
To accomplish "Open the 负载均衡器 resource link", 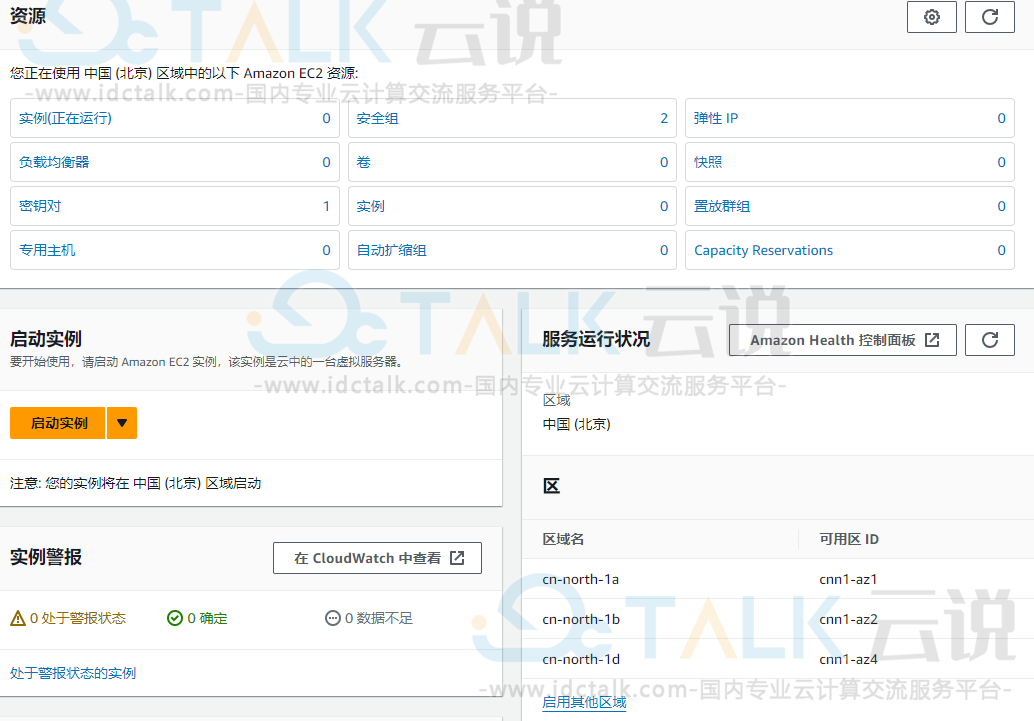I will (x=54, y=162).
